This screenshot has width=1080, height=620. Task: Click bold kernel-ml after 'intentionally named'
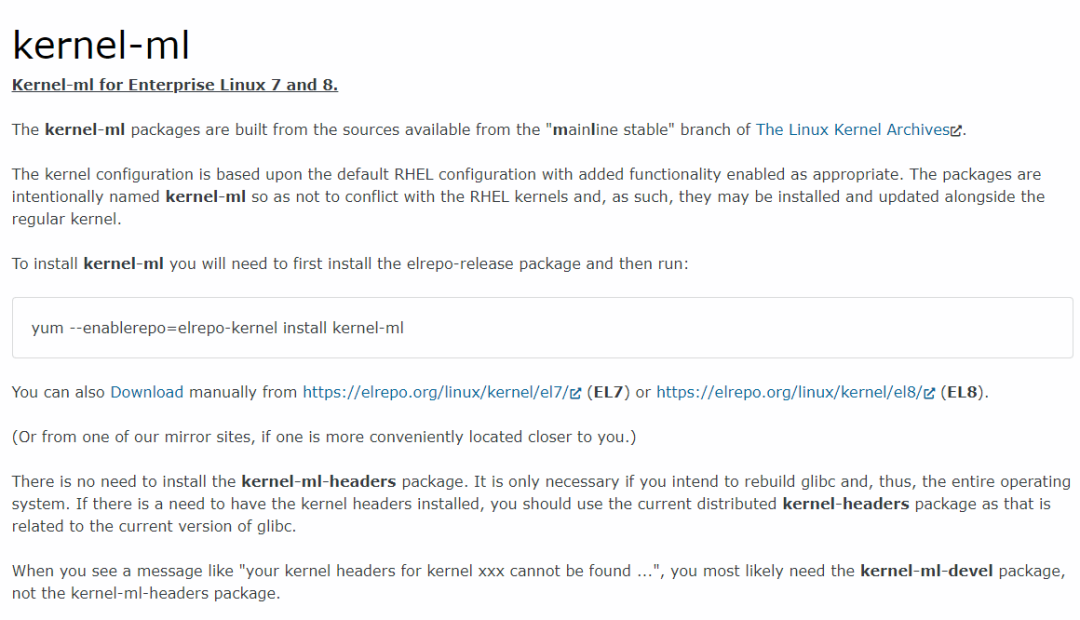coord(205,197)
